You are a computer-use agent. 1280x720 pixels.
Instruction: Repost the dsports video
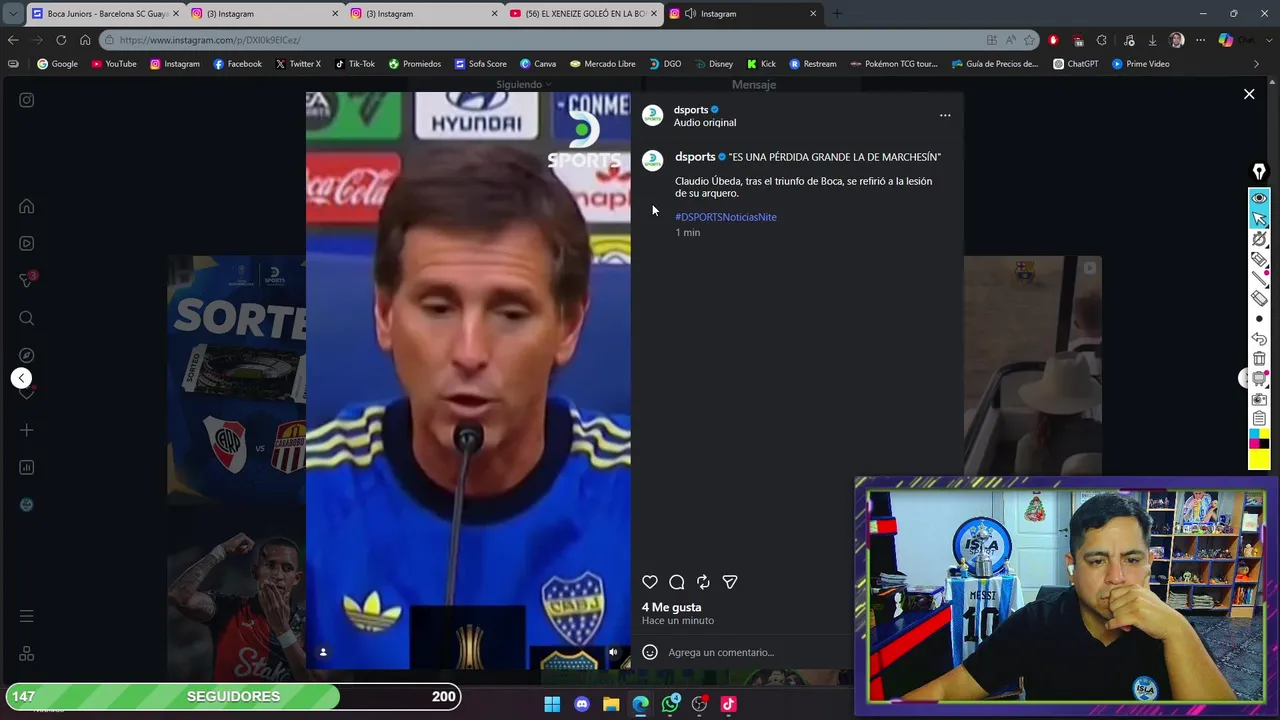tap(703, 582)
